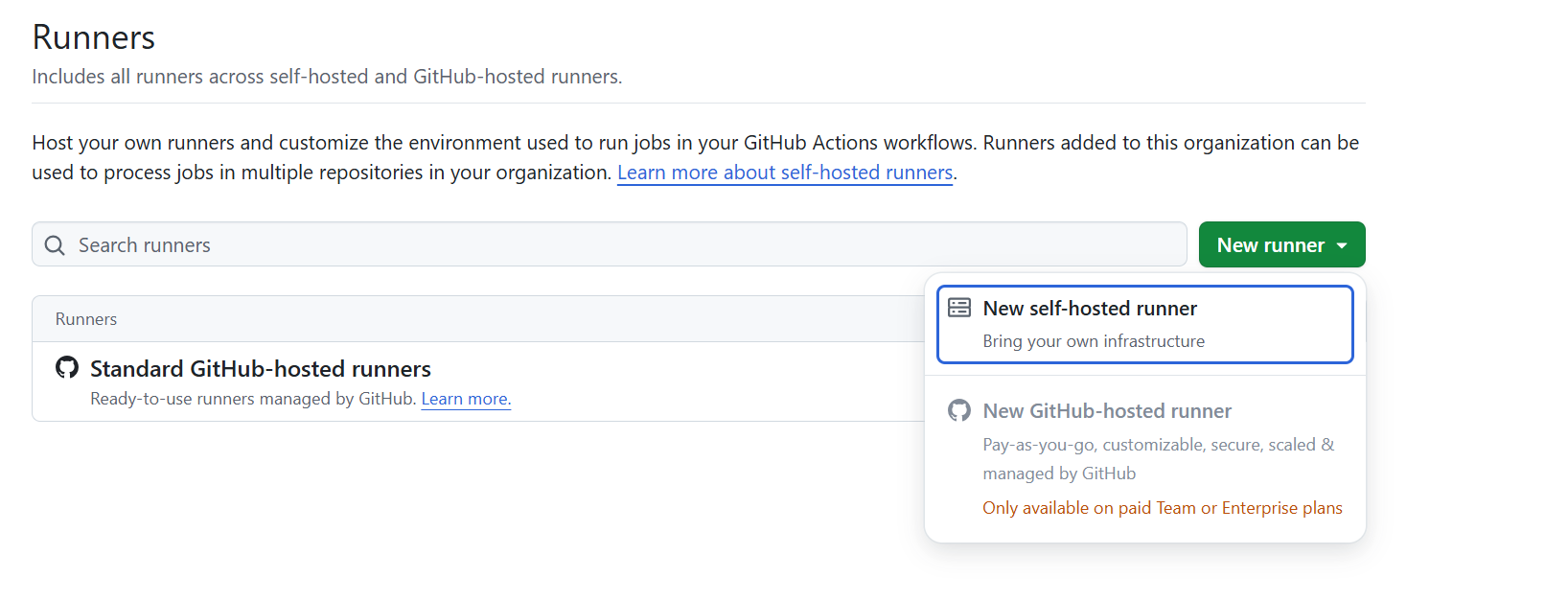Viewport: 1568px width, 601px height.
Task: Click 'Bring your own infrastructure' description text
Action: pos(1094,341)
